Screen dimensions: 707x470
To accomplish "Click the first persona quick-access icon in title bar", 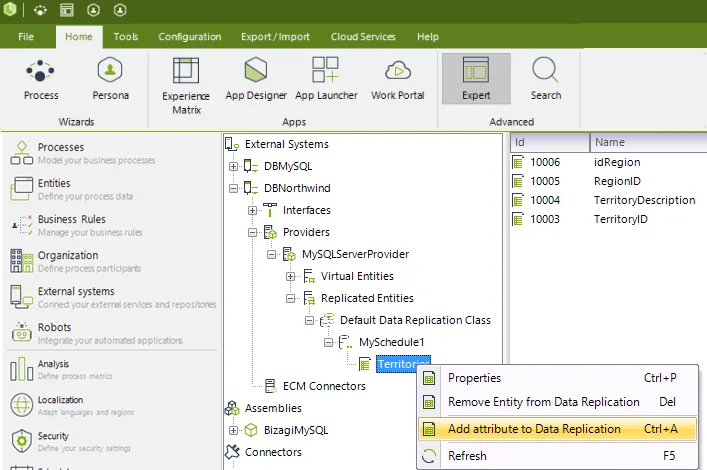I will point(93,10).
